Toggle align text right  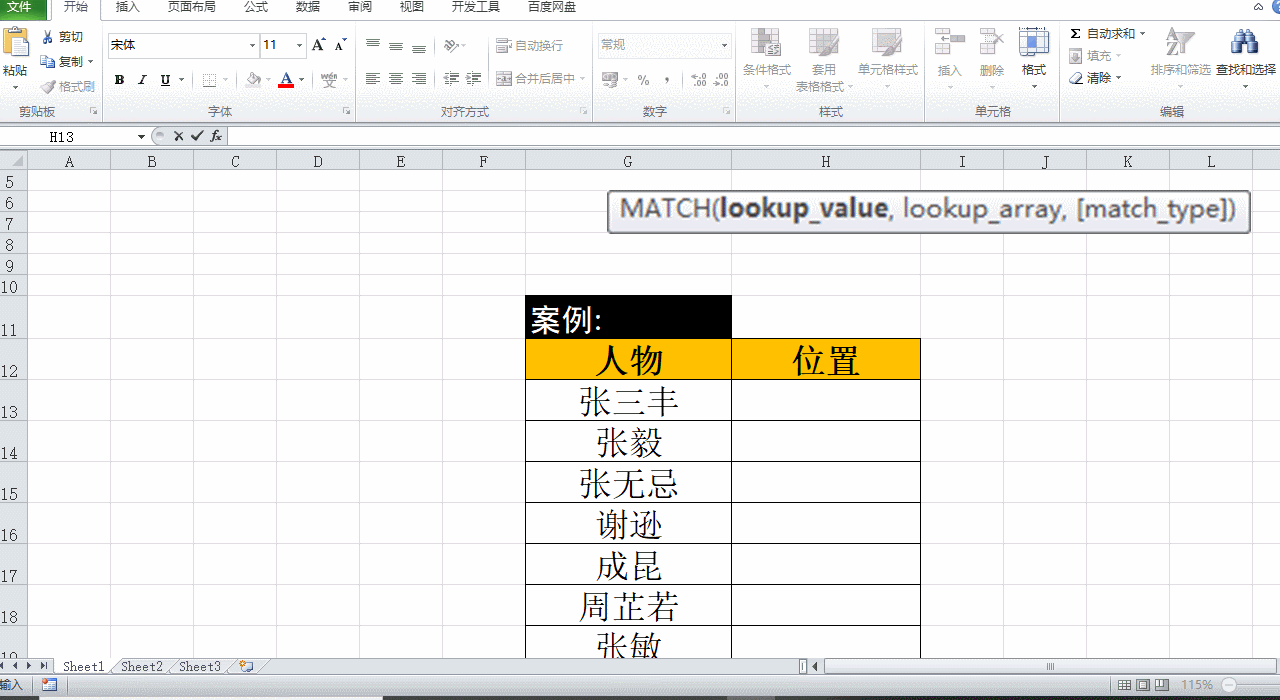coord(419,78)
